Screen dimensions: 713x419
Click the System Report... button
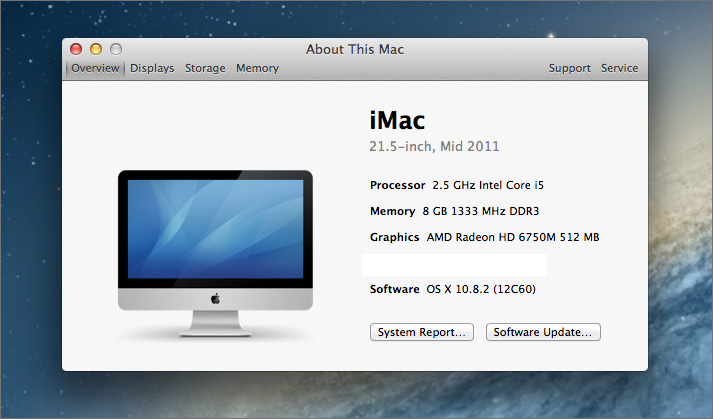tap(422, 332)
